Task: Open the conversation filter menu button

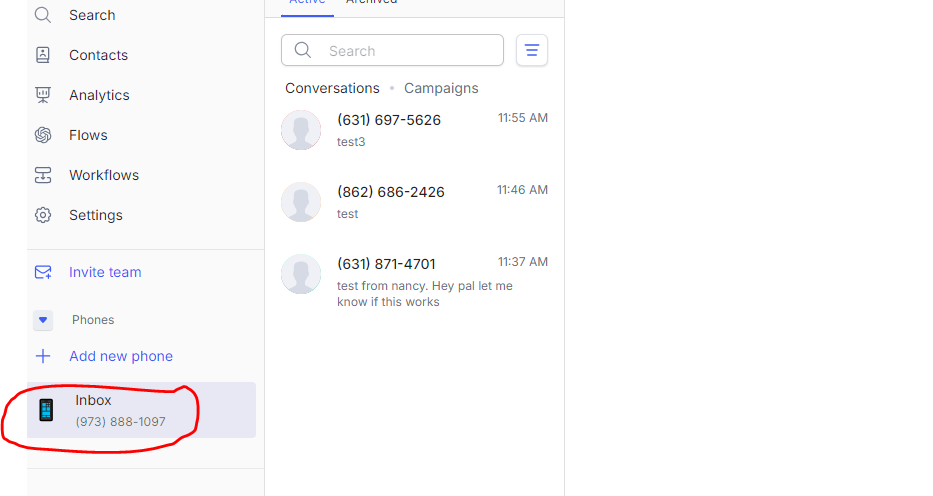Action: pyautogui.click(x=531, y=50)
